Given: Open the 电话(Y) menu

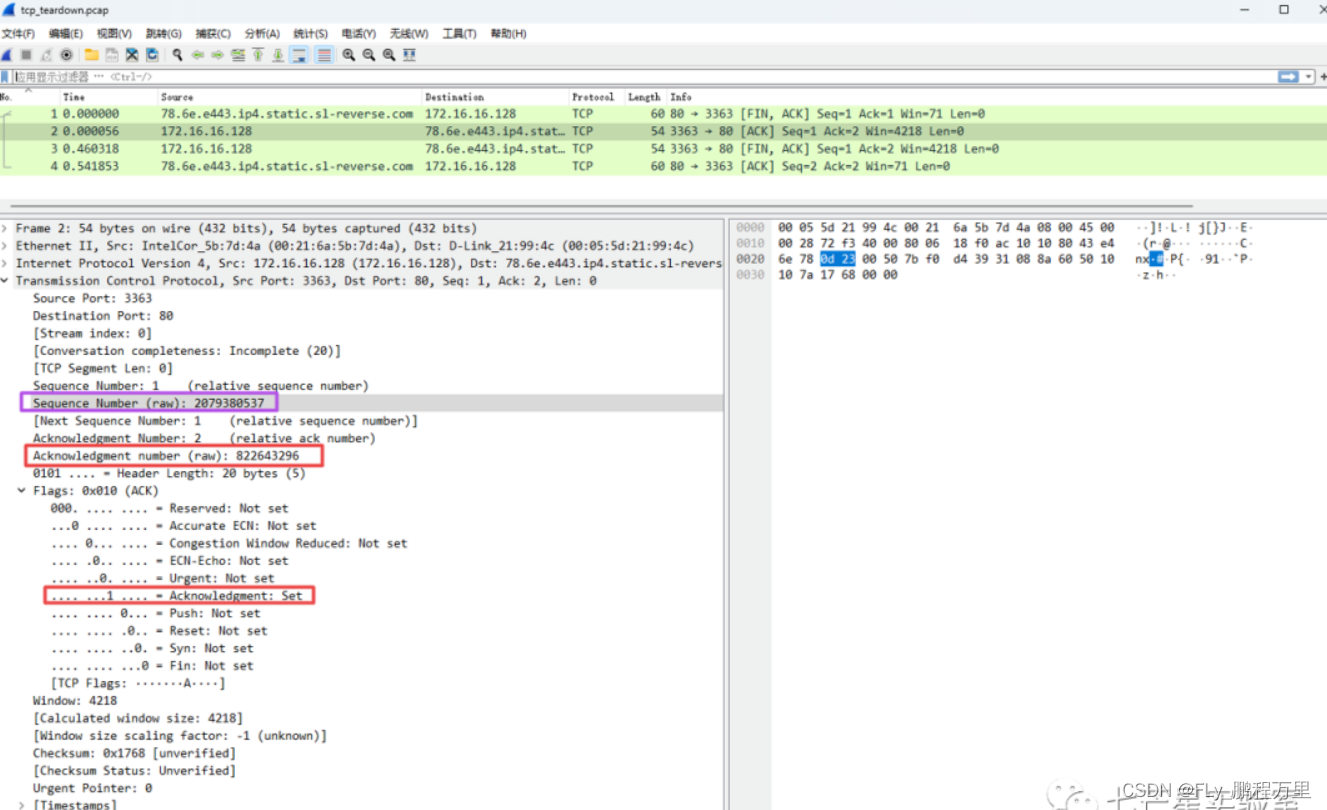Looking at the screenshot, I should pos(359,34).
